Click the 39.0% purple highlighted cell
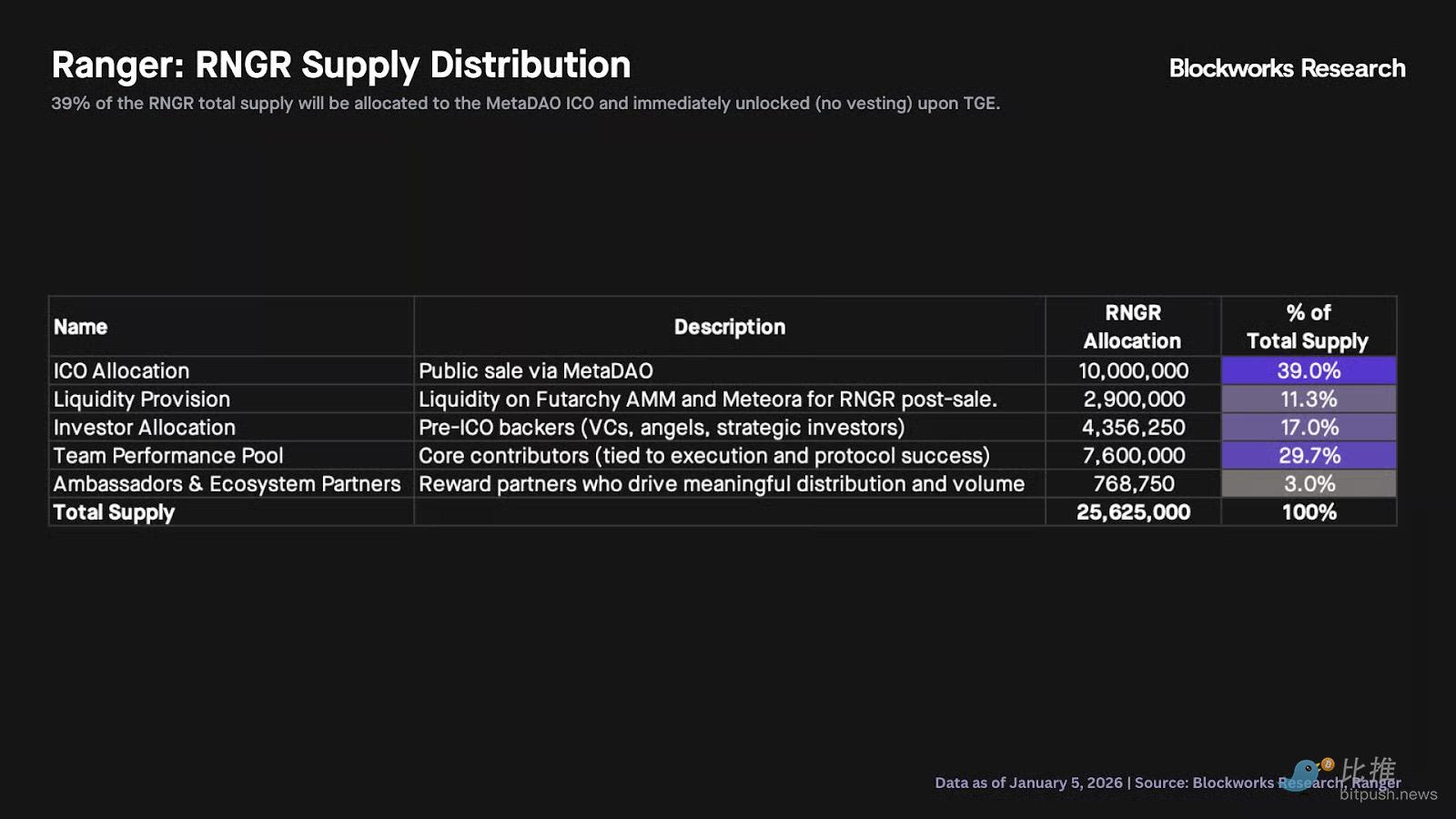This screenshot has width=1456, height=819. (x=1309, y=370)
